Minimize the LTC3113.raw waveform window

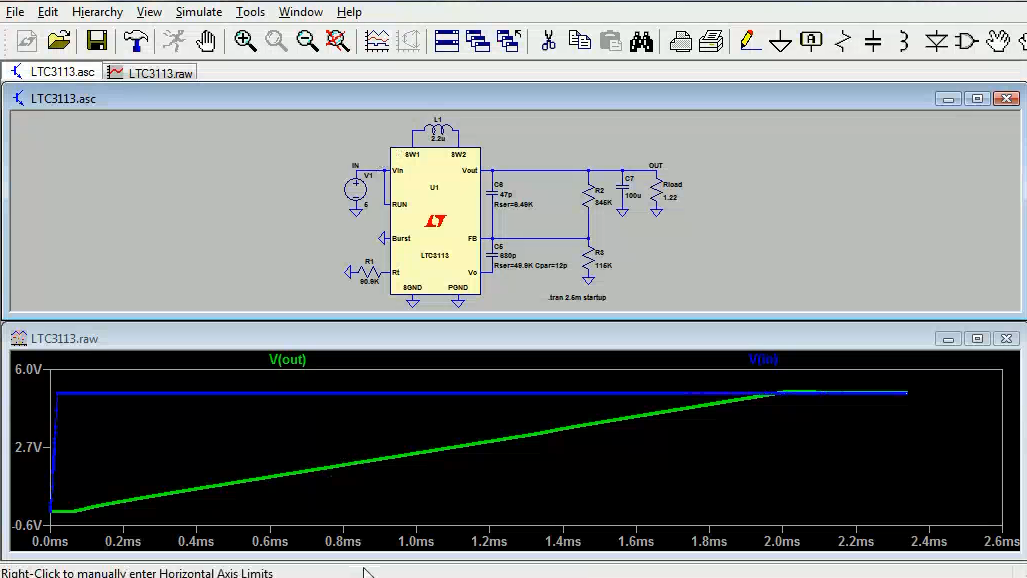948,339
